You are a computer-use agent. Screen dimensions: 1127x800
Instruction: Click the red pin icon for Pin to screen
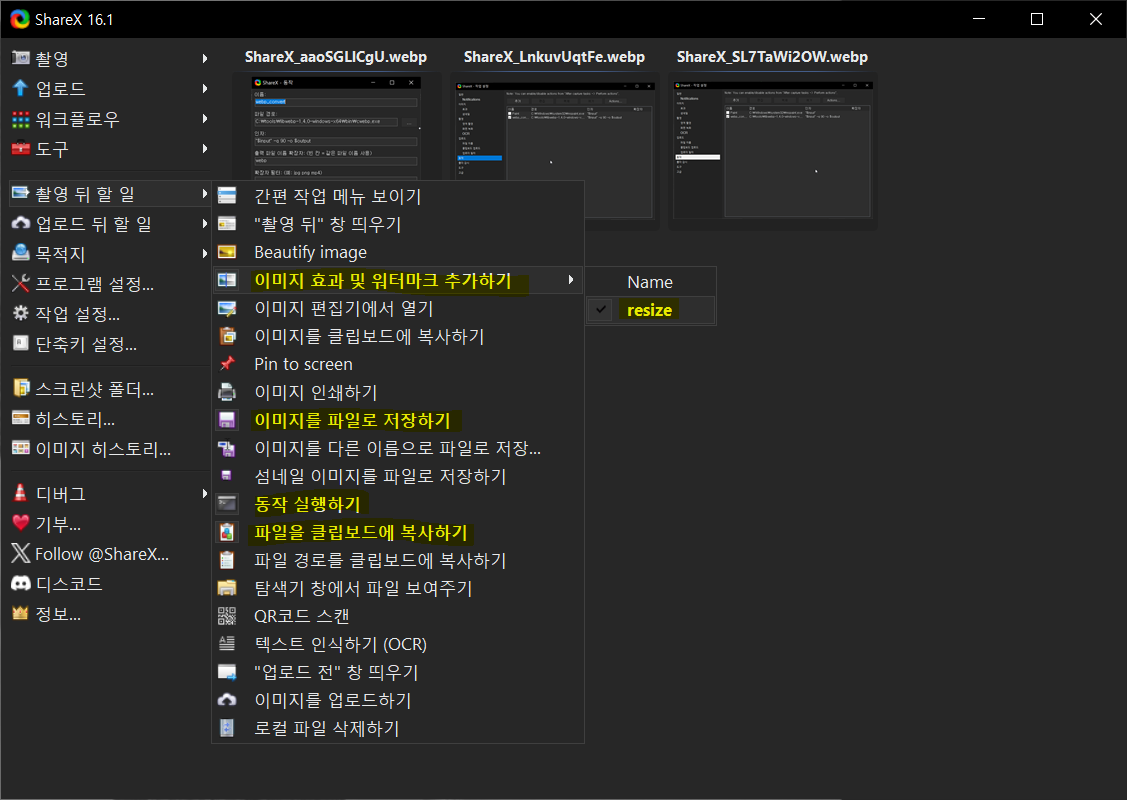[x=227, y=364]
